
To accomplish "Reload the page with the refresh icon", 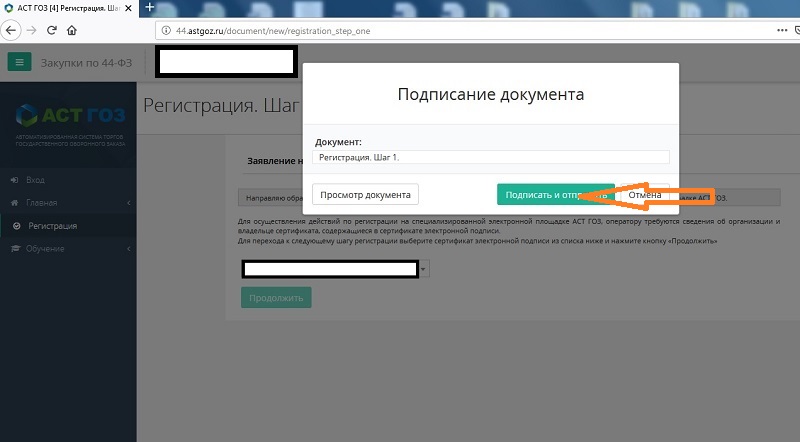I will (52, 30).
